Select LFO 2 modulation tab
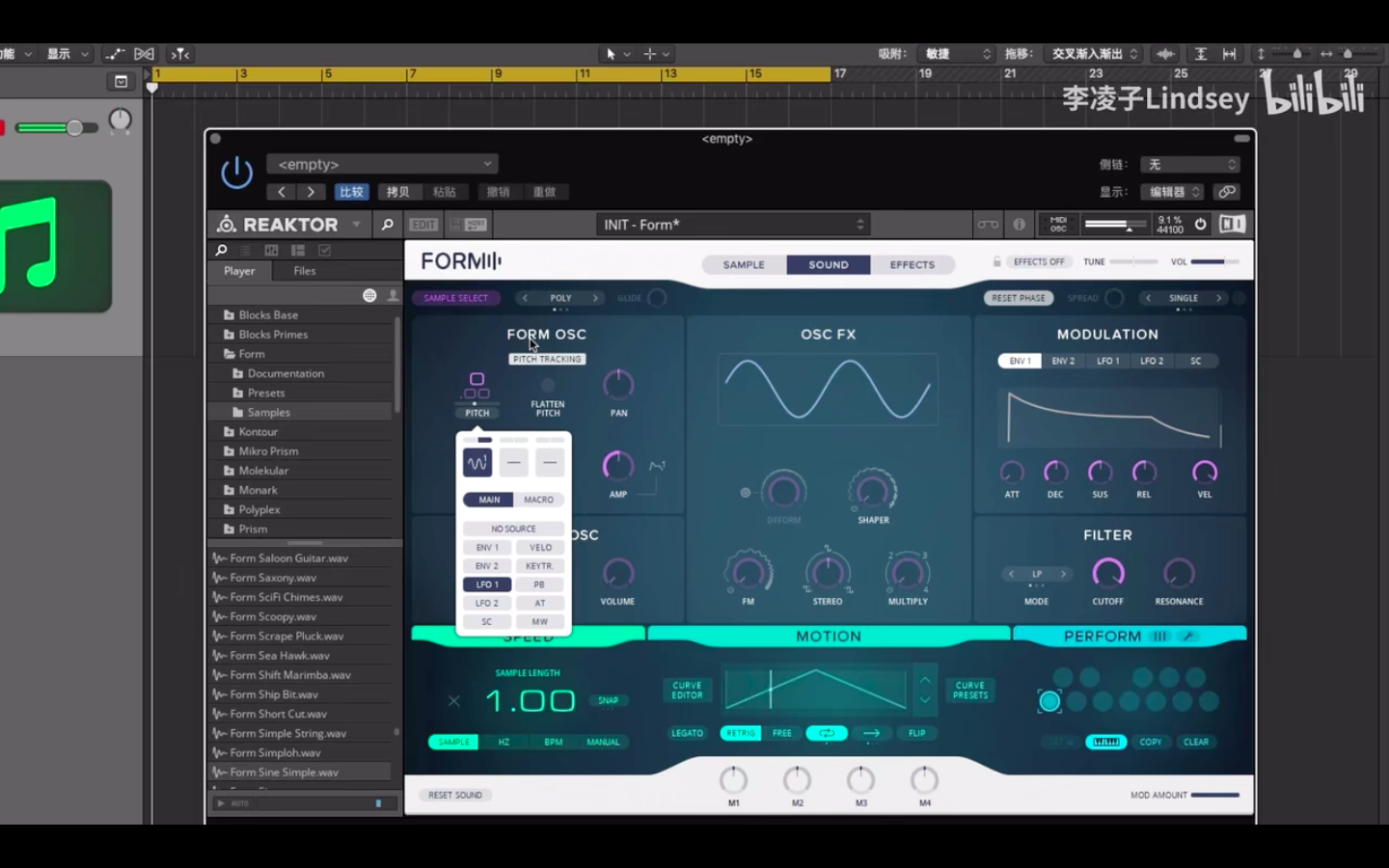Viewport: 1389px width, 868px height. pyautogui.click(x=1152, y=361)
